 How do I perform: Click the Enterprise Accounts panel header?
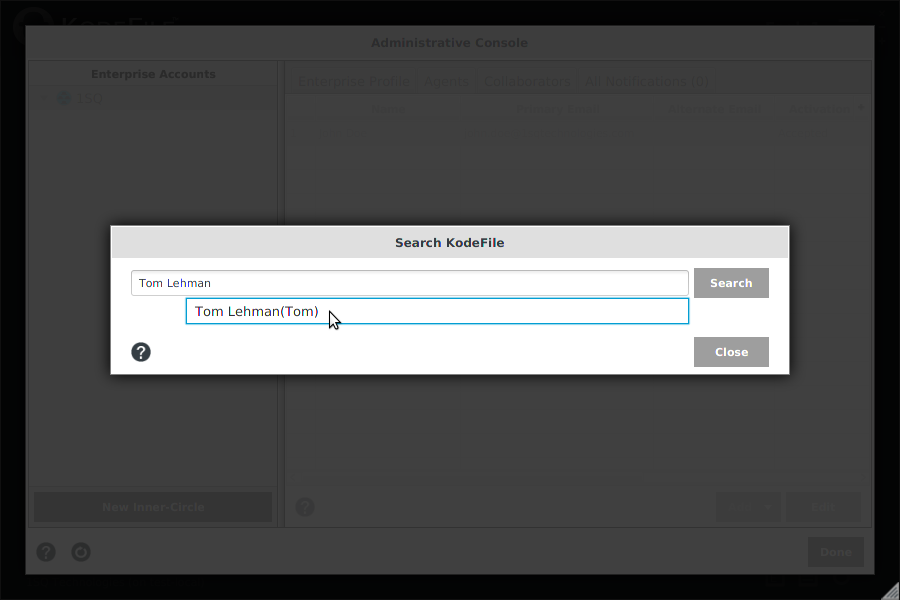point(153,74)
